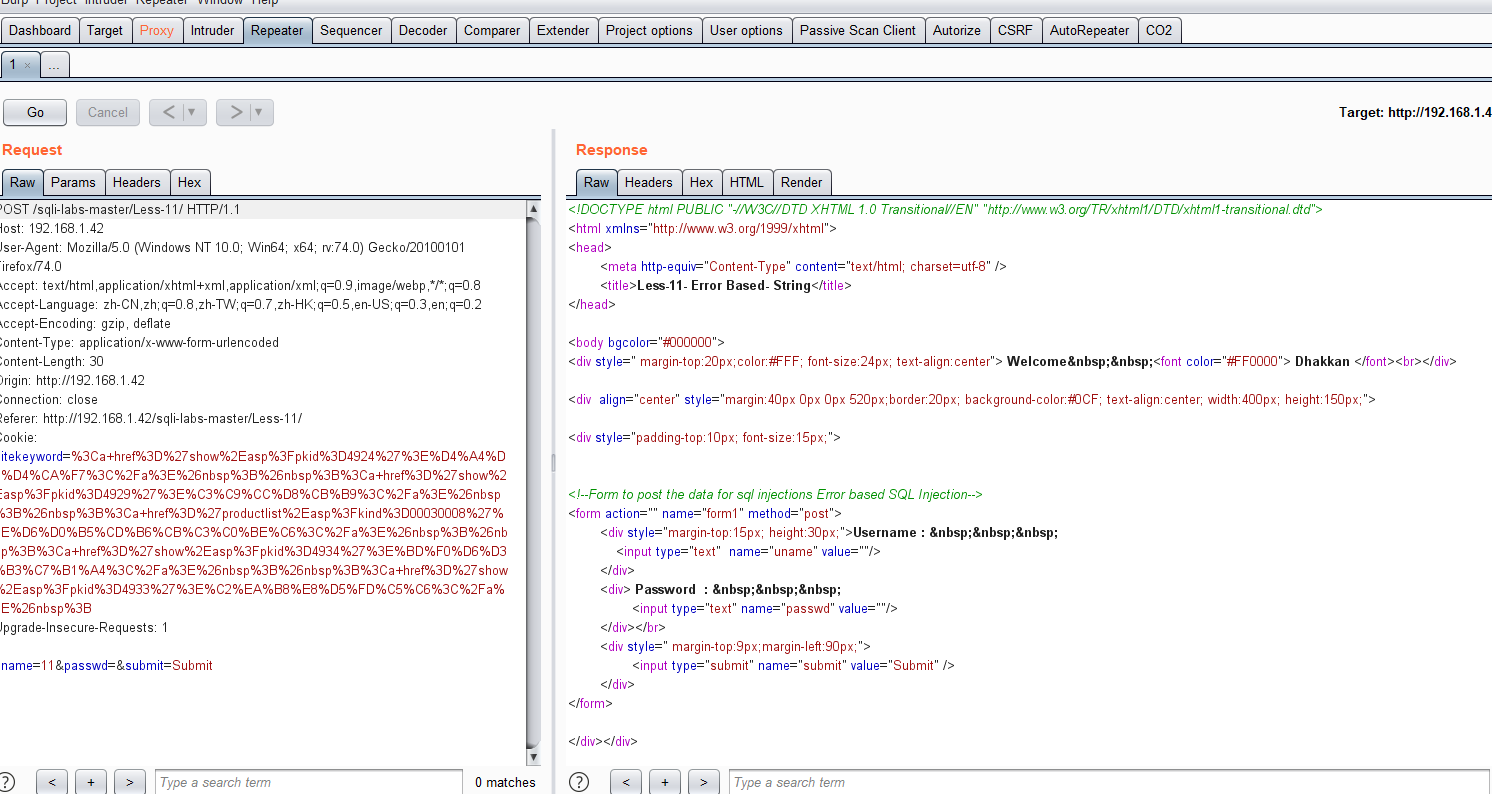Image resolution: width=1492 pixels, height=794 pixels.
Task: Click the Content-Length: 30 header line
Action: 51,361
